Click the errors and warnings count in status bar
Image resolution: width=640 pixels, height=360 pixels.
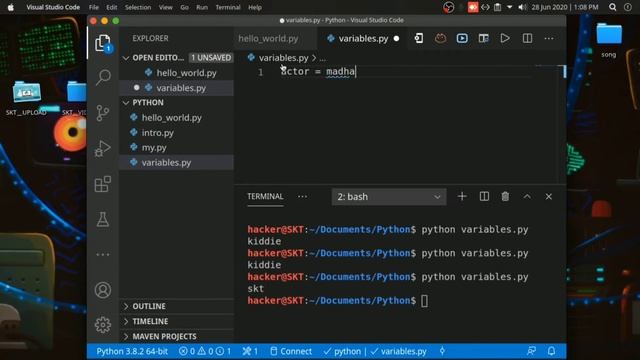(205, 351)
